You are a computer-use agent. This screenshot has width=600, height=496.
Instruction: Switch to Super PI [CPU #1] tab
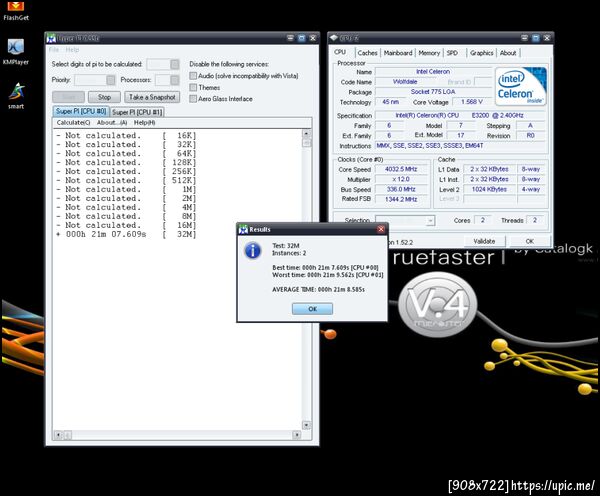[137, 112]
